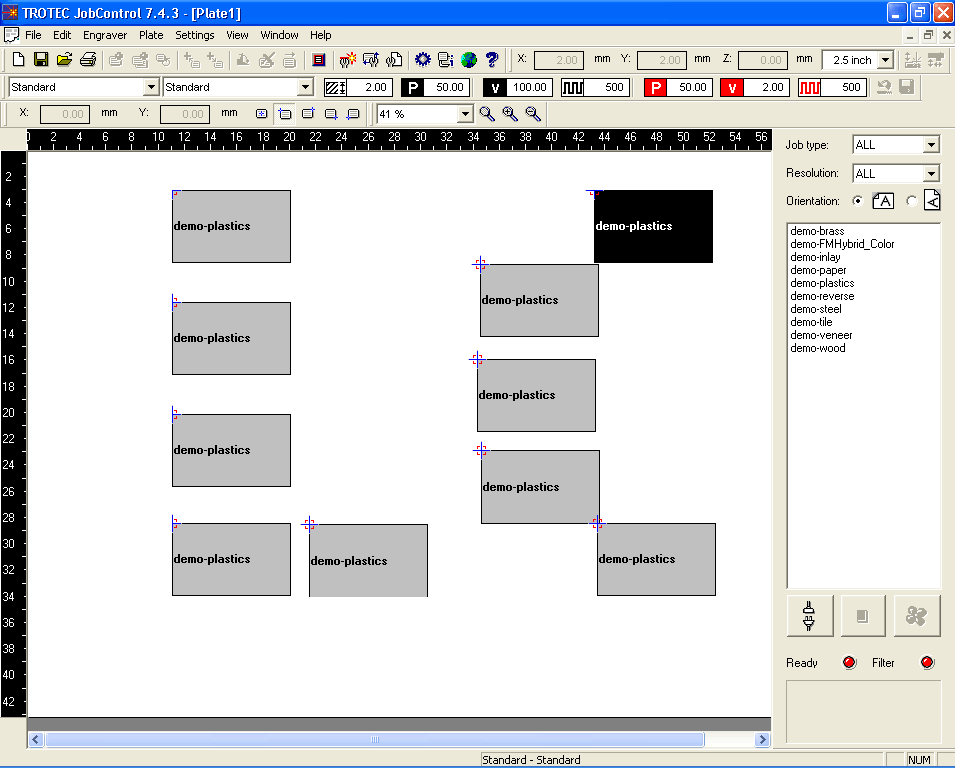The width and height of the screenshot is (955, 768).
Task: Expand the second Standard material dropdown
Action: (x=306, y=88)
